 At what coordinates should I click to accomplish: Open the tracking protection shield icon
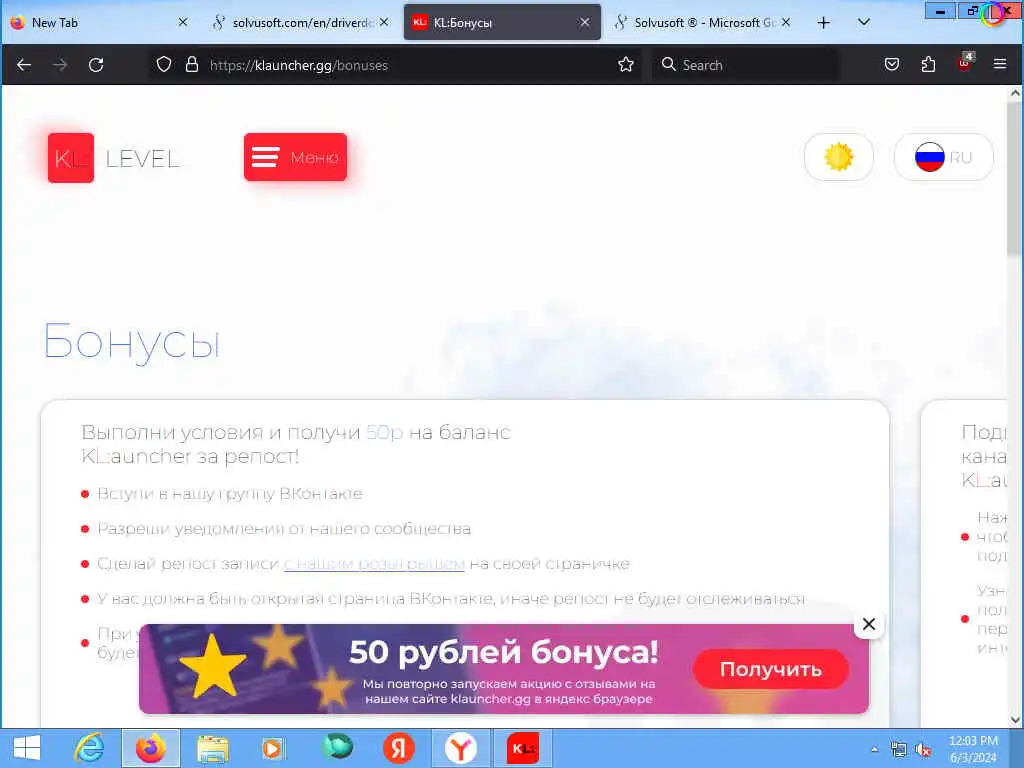coord(164,64)
